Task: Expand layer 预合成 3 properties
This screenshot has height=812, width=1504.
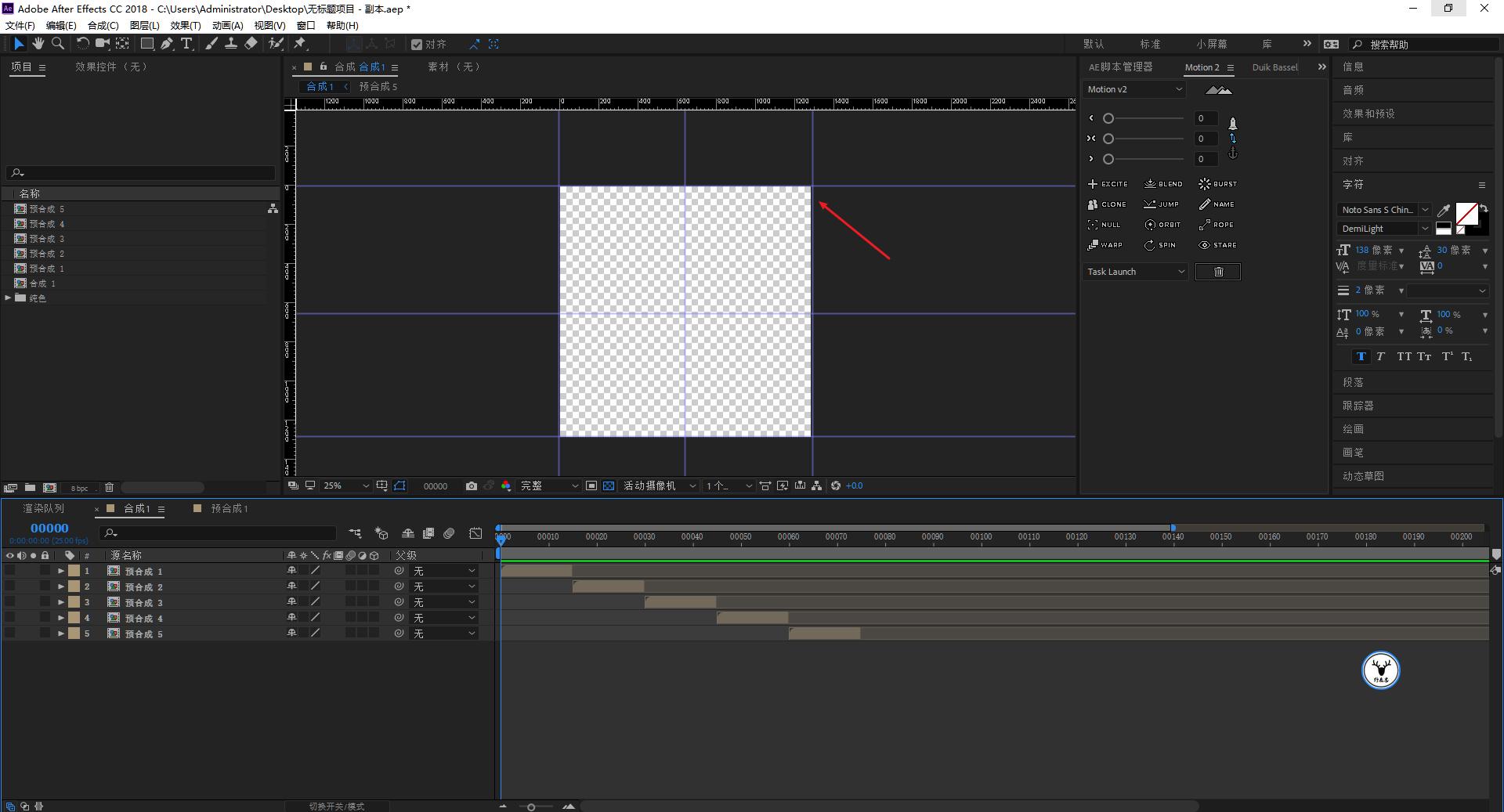Action: pos(61,602)
